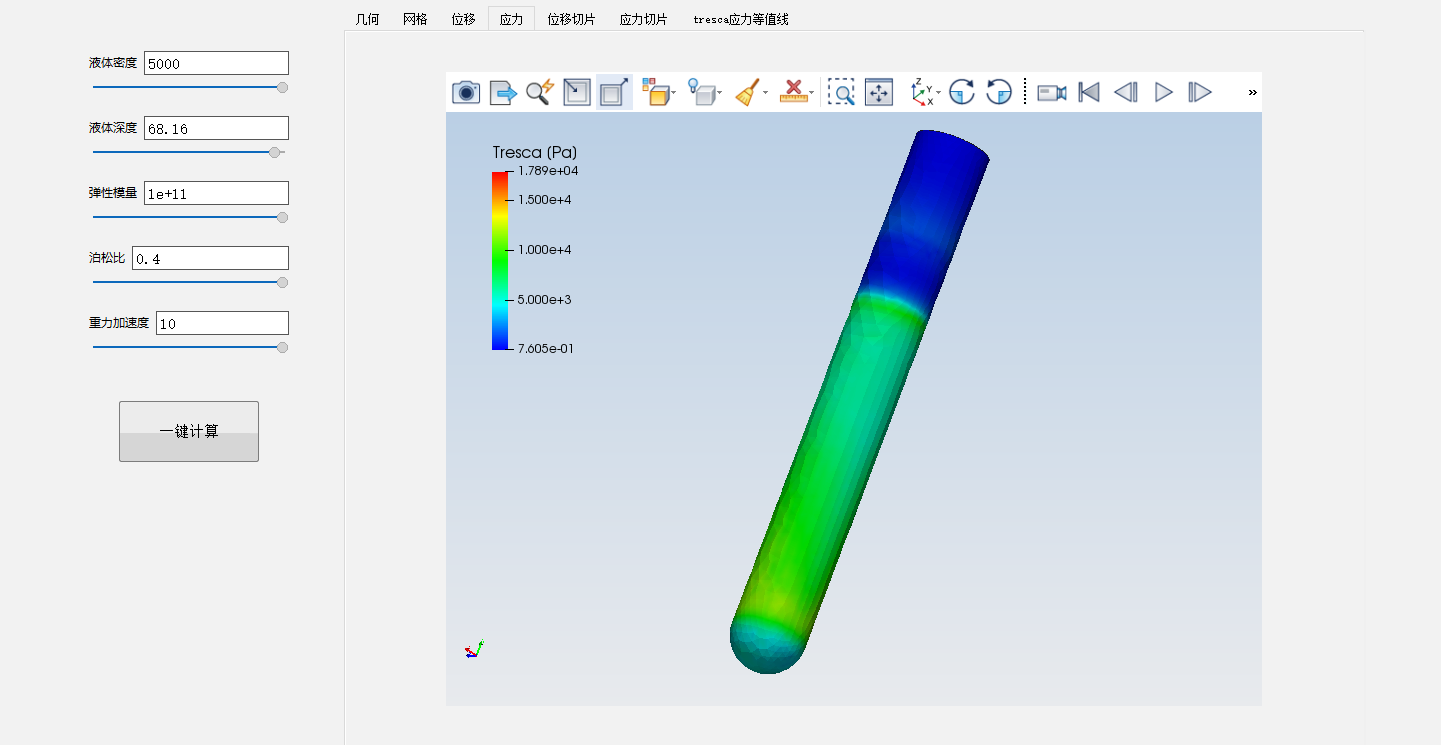The image size is (1441, 745).
Task: Click the magnifier with lightning icon
Action: 540,92
